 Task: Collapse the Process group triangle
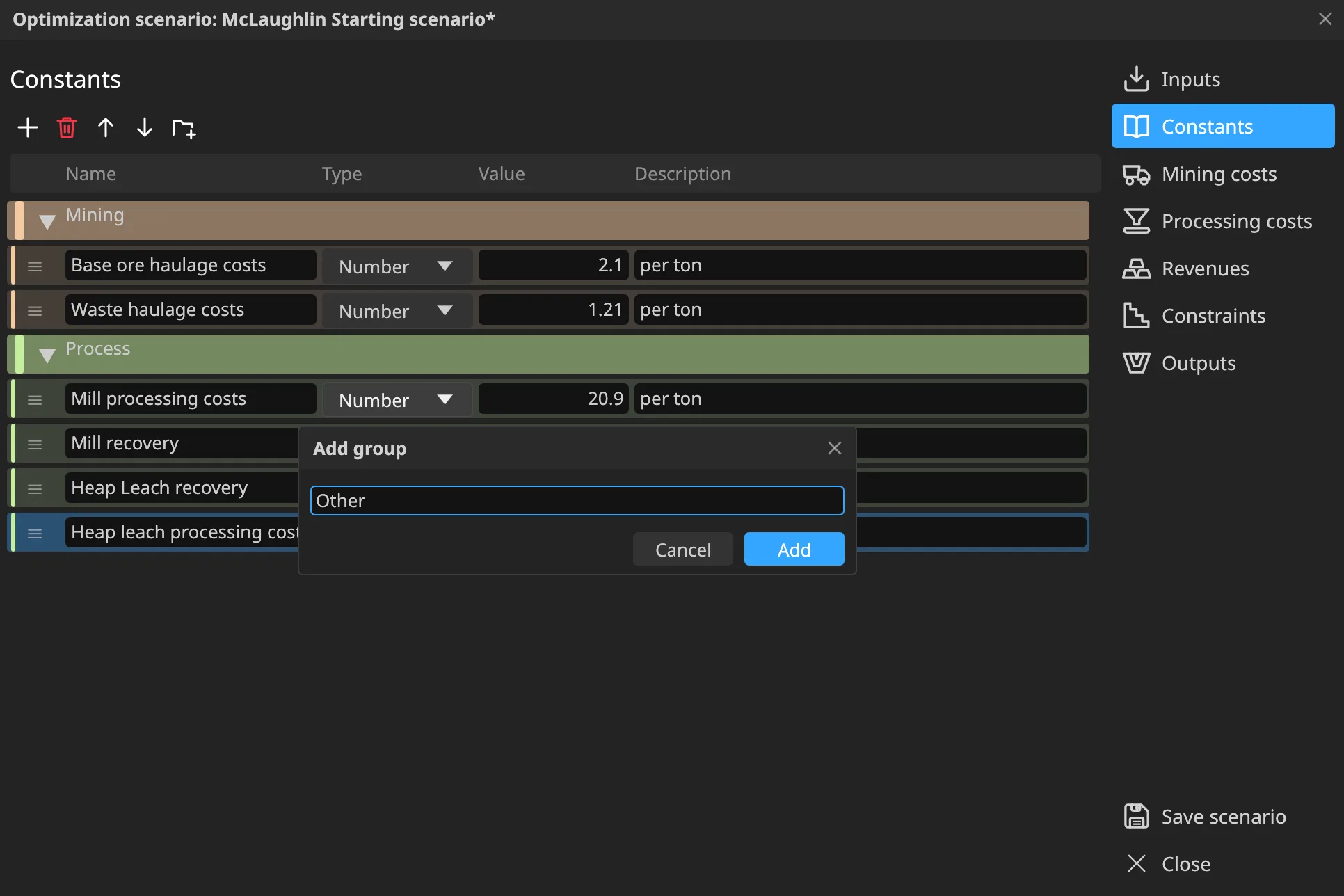pyautogui.click(x=47, y=355)
